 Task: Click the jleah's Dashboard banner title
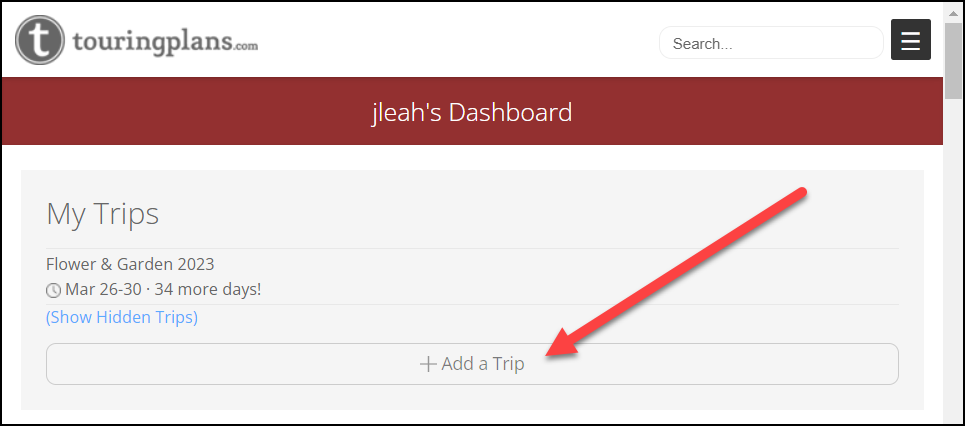472,112
